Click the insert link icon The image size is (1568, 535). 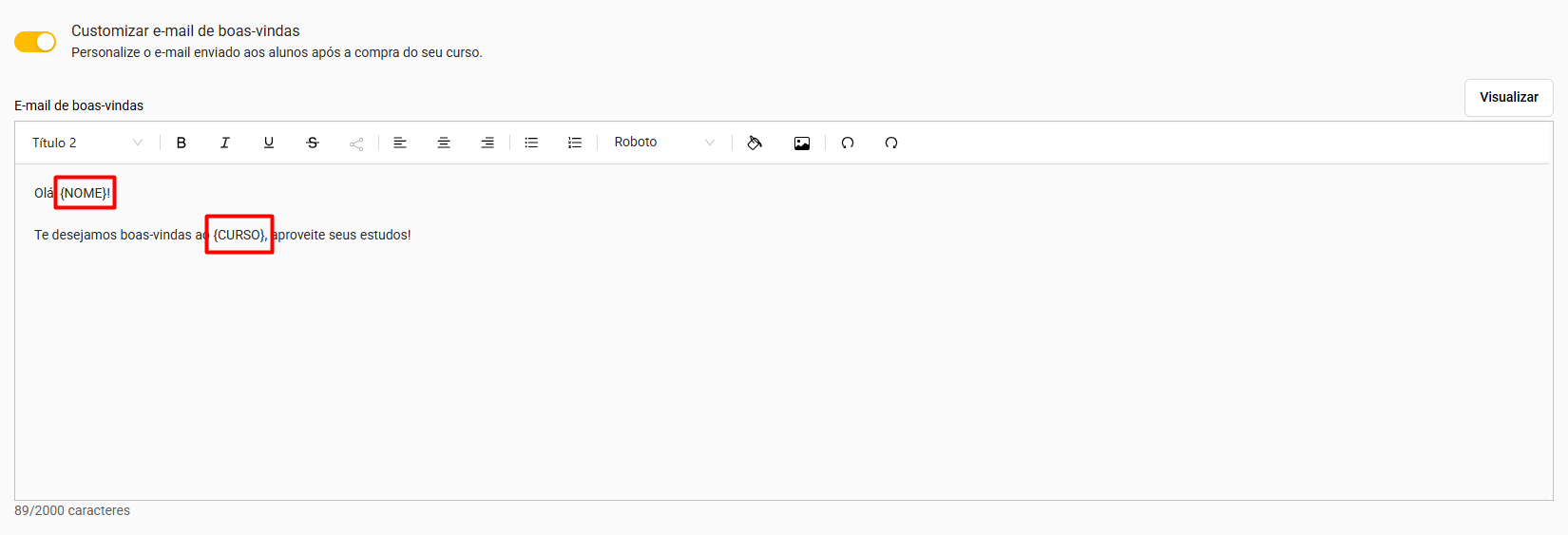pyautogui.click(x=356, y=143)
